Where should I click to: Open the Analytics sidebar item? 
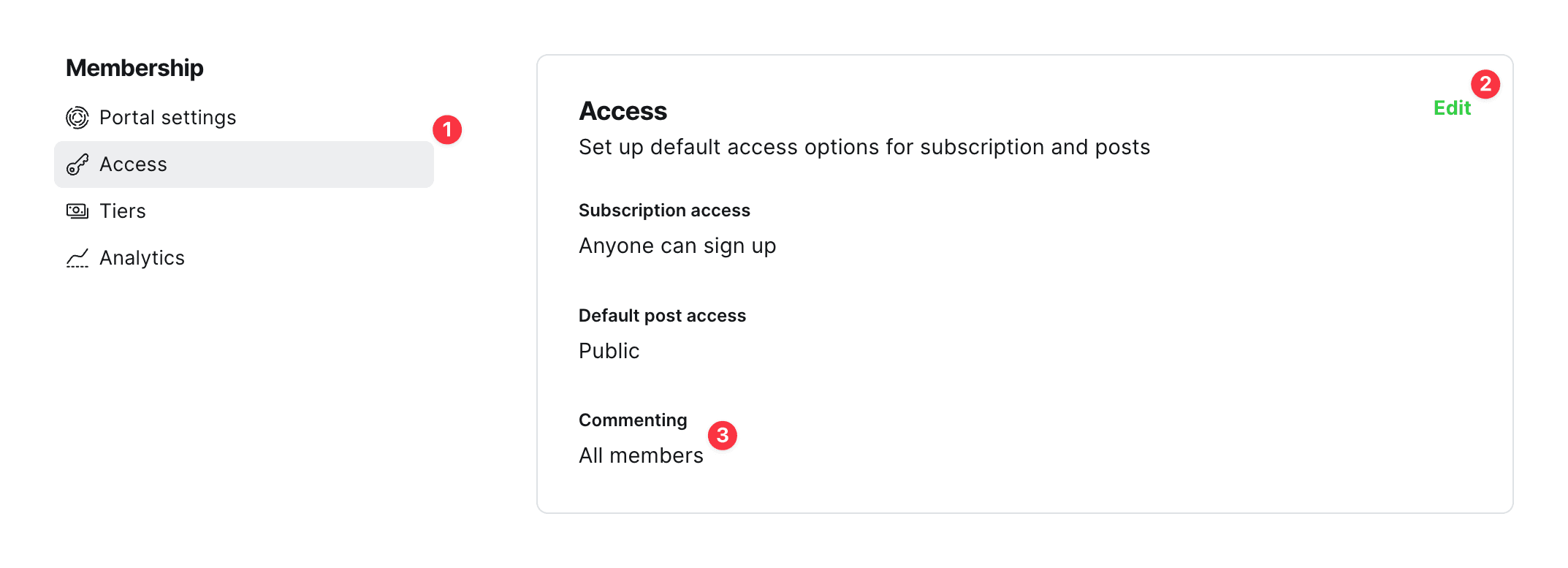142,258
